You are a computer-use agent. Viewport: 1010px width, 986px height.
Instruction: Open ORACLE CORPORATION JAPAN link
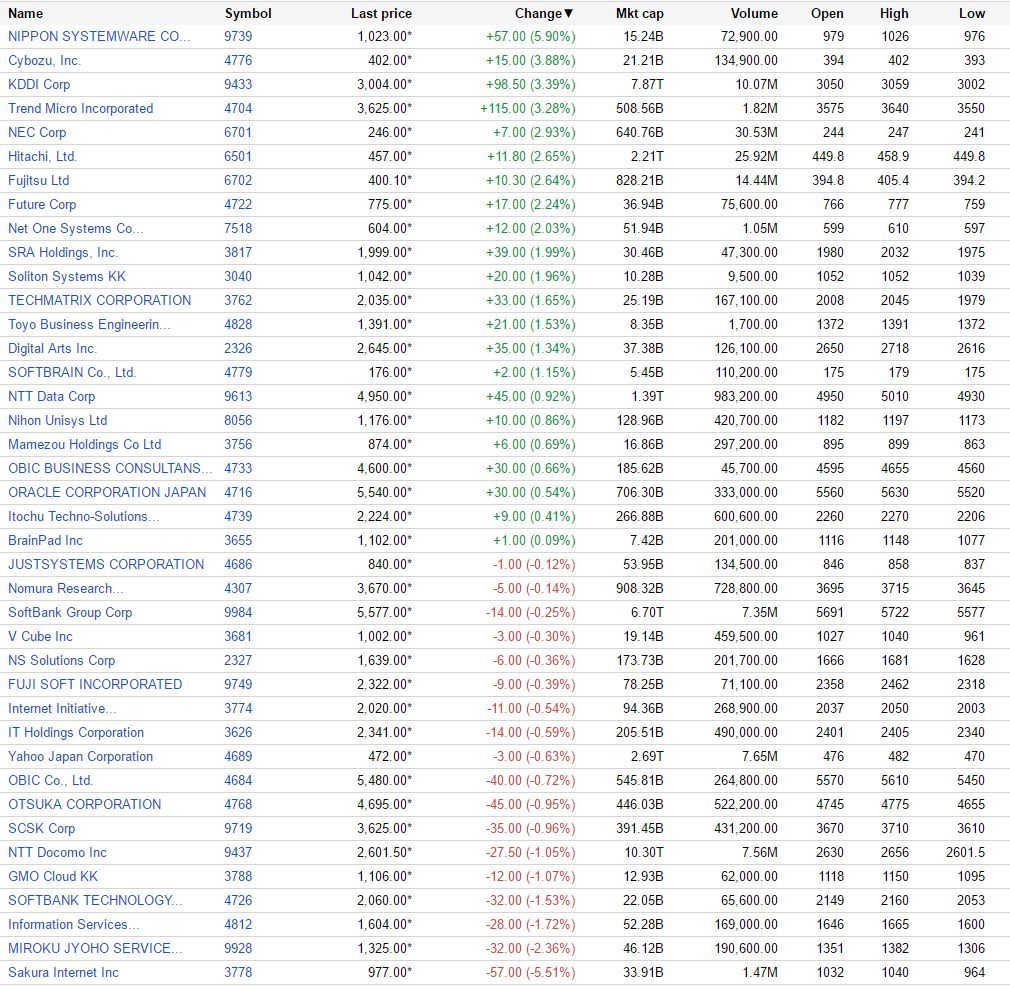click(x=107, y=493)
